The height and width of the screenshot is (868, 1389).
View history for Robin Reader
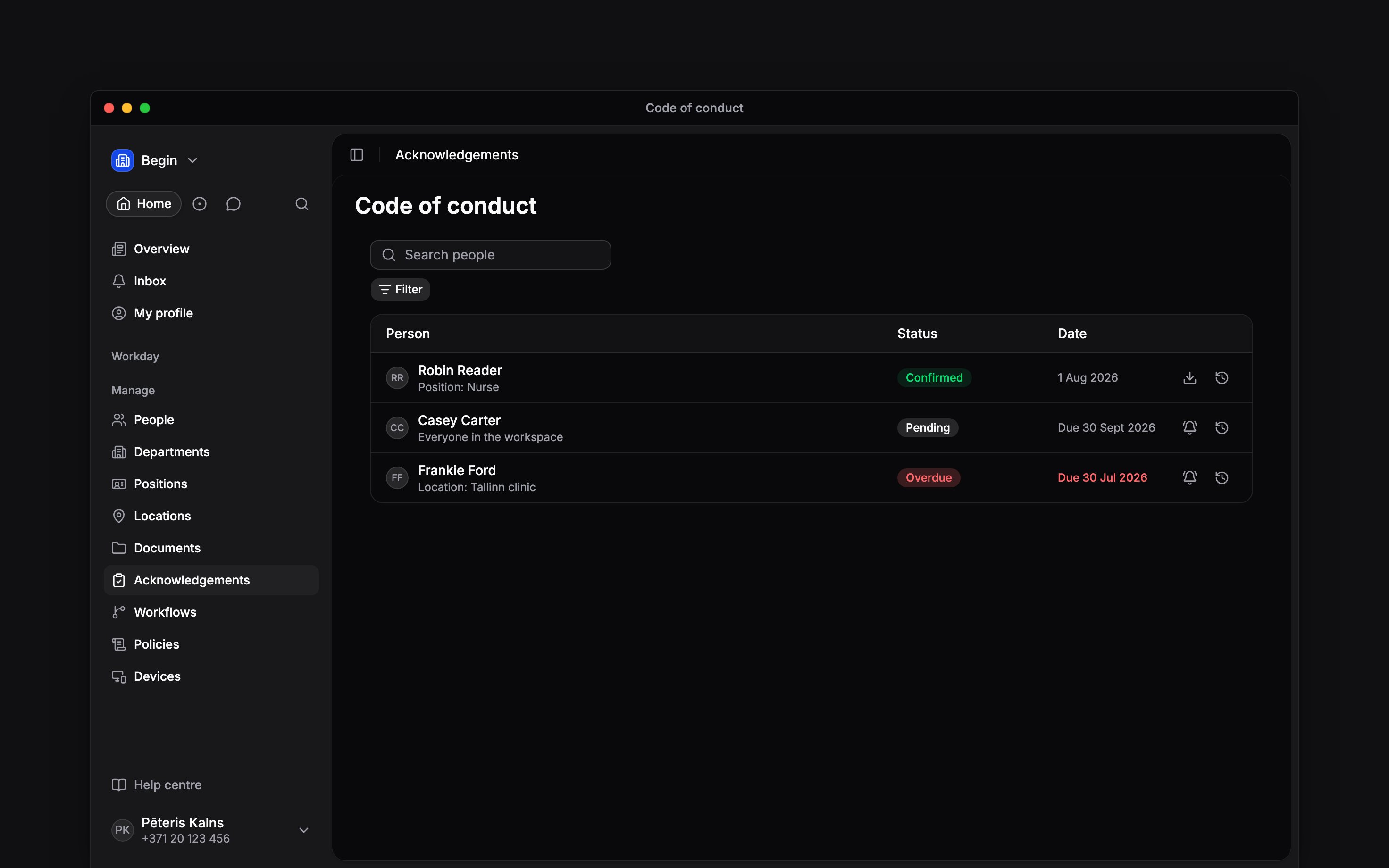click(x=1222, y=378)
